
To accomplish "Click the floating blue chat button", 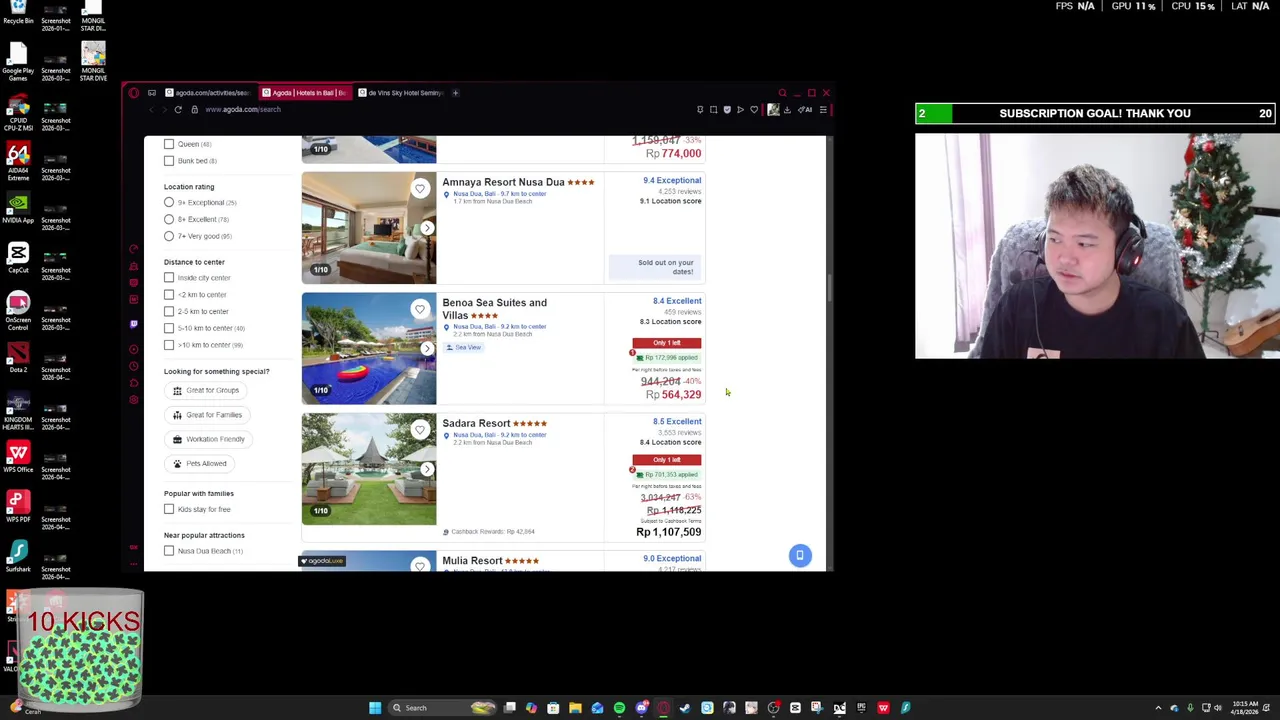I will [800, 555].
